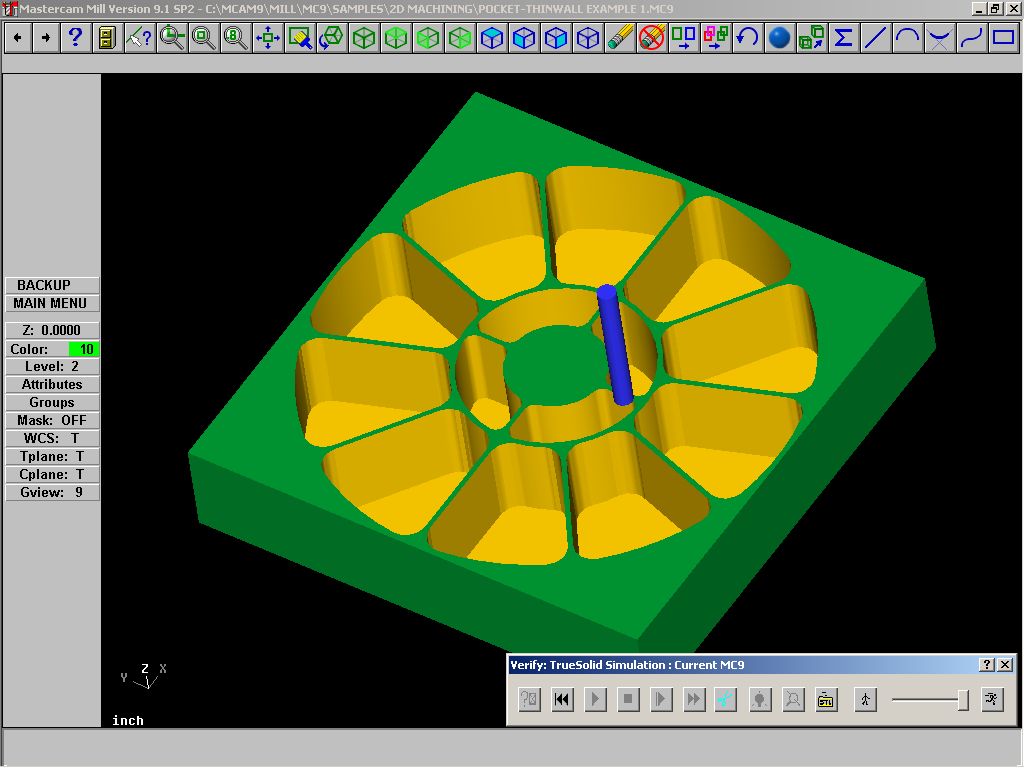Click the Z: 0.0000 depth field
The image size is (1024, 768).
(52, 330)
